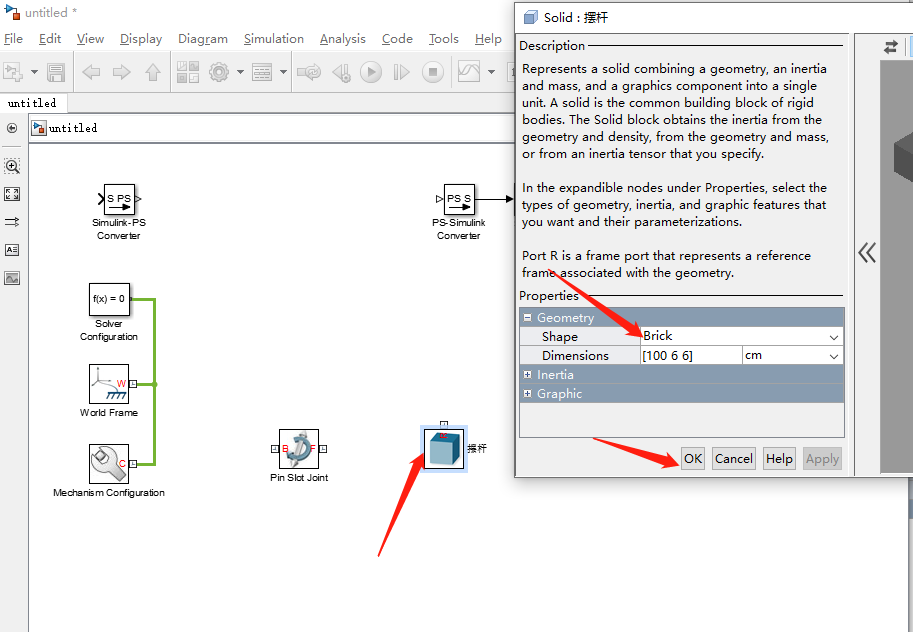Open the Simulation menu
Viewport: 913px width, 632px height.
coord(273,38)
